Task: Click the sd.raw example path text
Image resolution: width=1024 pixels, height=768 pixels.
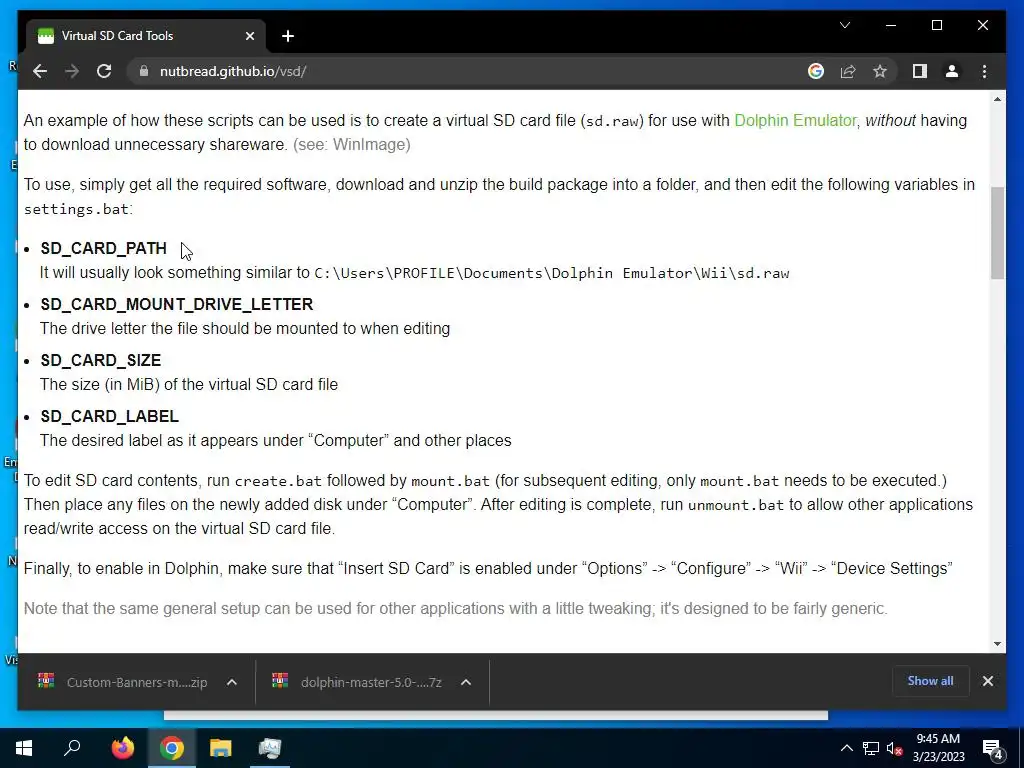Action: [552, 273]
